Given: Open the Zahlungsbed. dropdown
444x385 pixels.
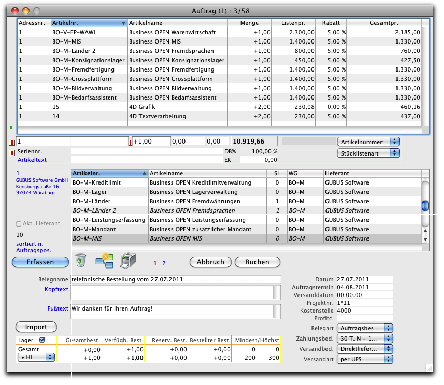Looking at the screenshot, I should [365, 338].
